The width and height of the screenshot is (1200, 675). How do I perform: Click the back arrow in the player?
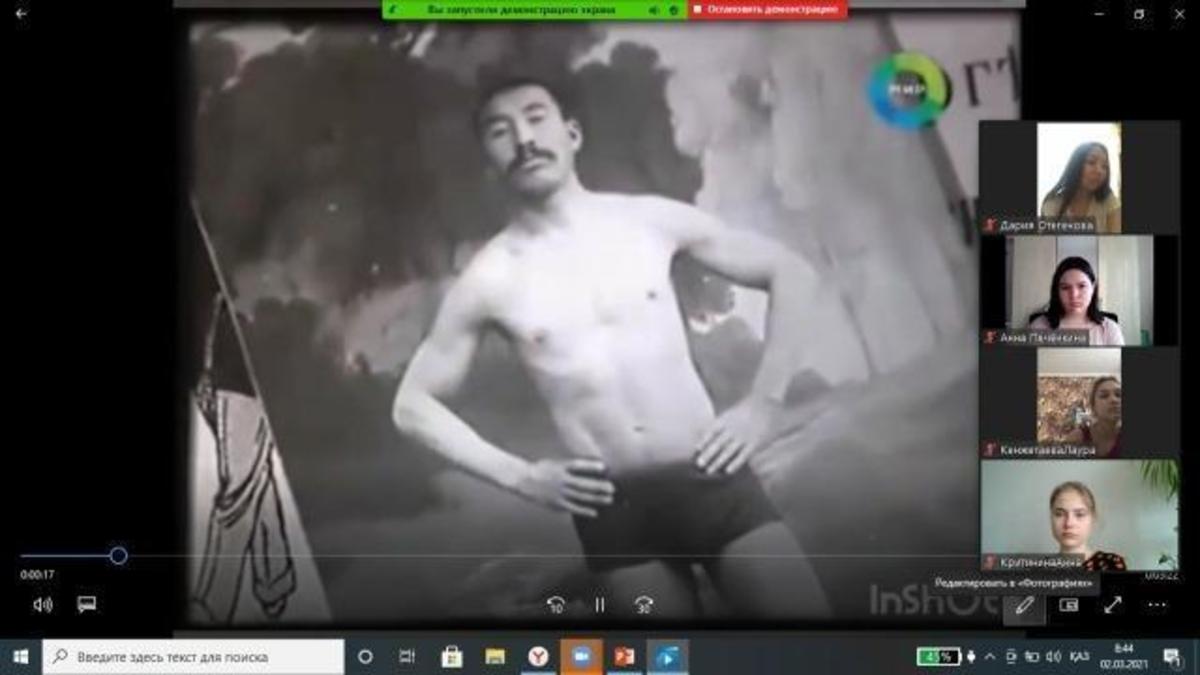[x=21, y=14]
